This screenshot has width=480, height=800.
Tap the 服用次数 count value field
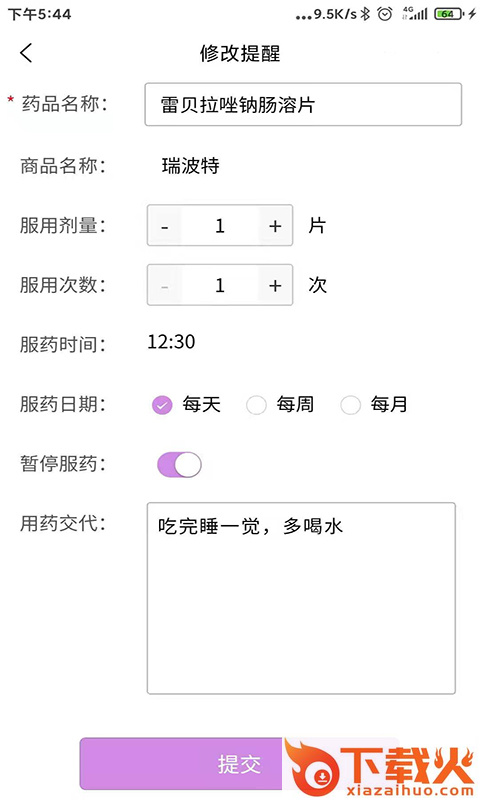pos(220,285)
